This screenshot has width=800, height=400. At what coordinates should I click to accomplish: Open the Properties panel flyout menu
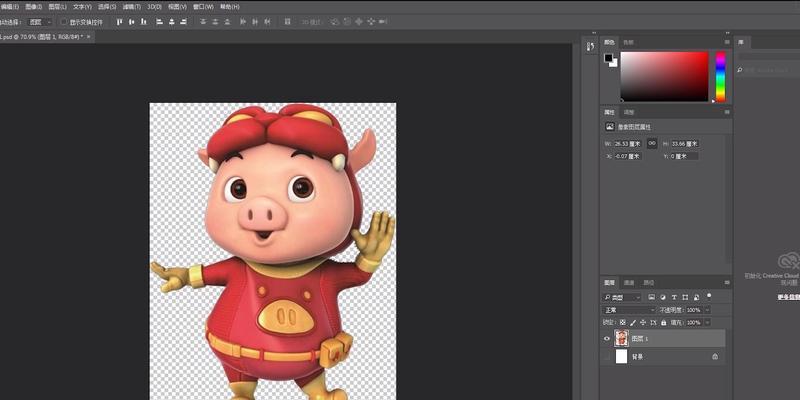tap(727, 112)
